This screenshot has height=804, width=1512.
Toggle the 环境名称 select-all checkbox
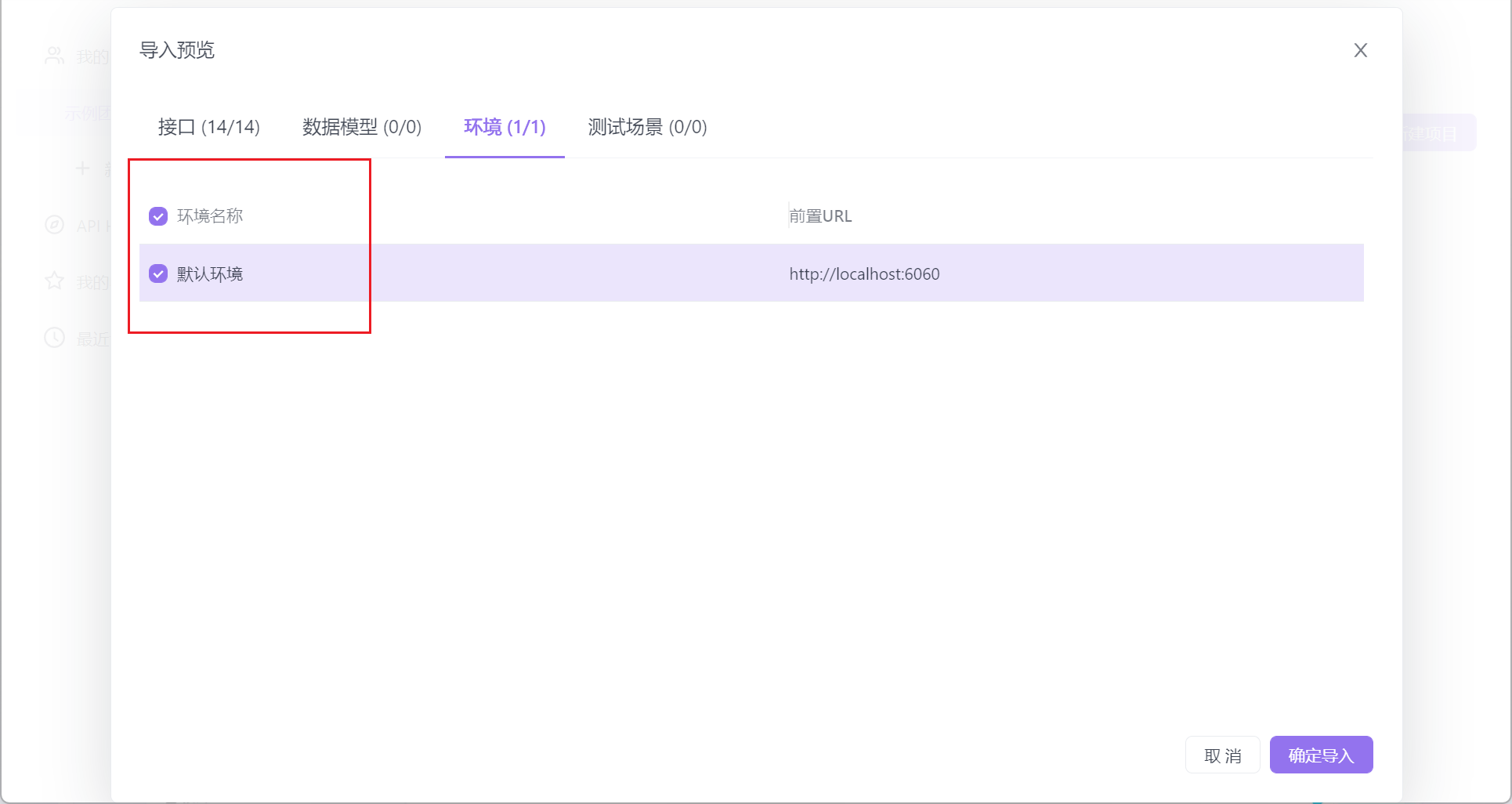point(158,216)
